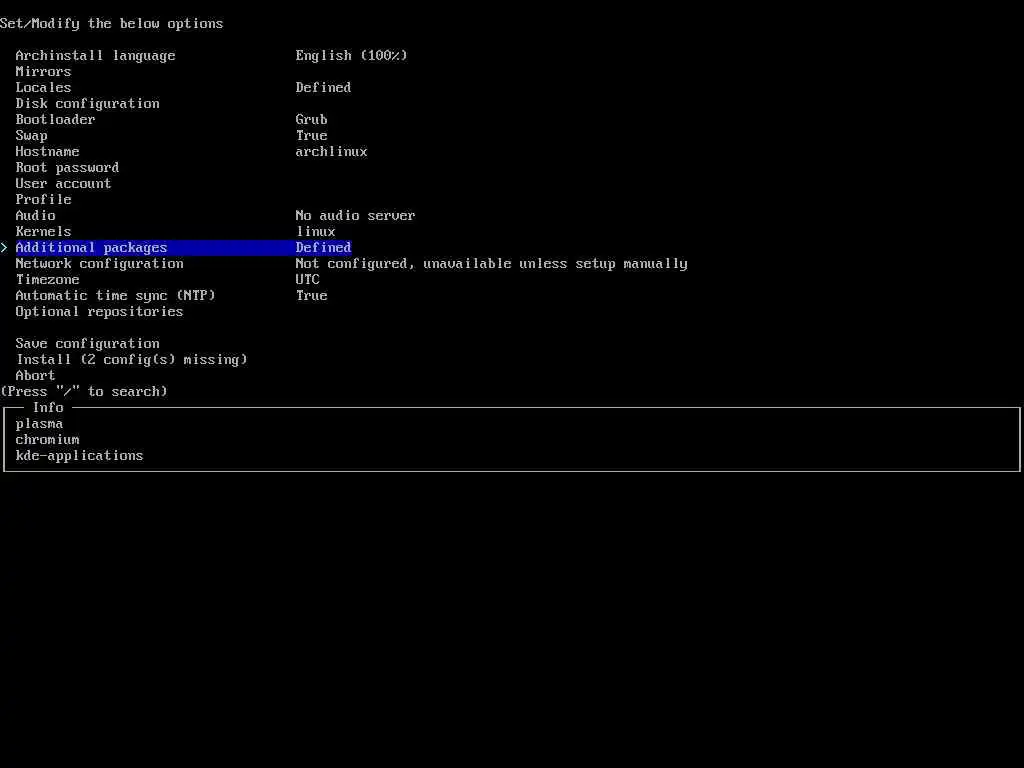Viewport: 1024px width, 768px height.
Task: Open Optional repositories entry
Action: (x=99, y=312)
